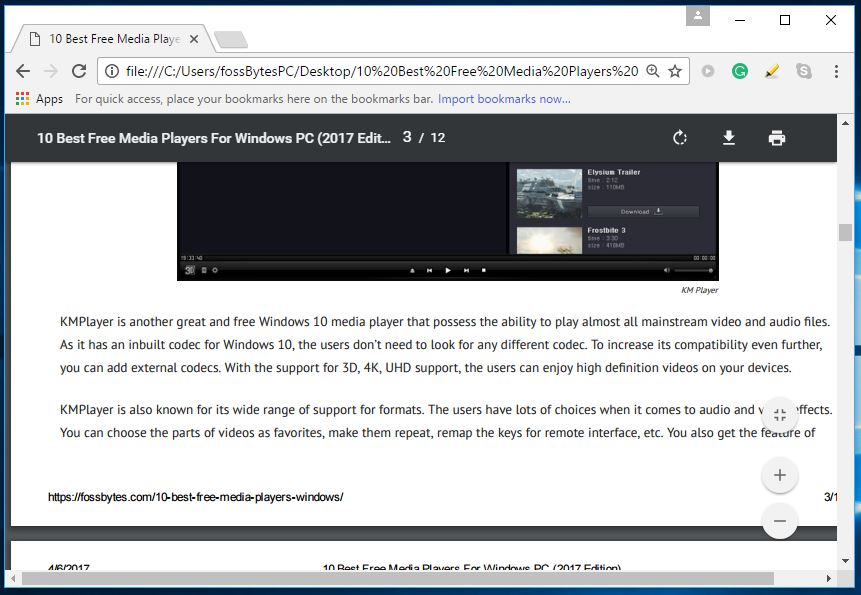
Task: Select the 10 Best Free Media Players tab
Action: [x=110, y=38]
